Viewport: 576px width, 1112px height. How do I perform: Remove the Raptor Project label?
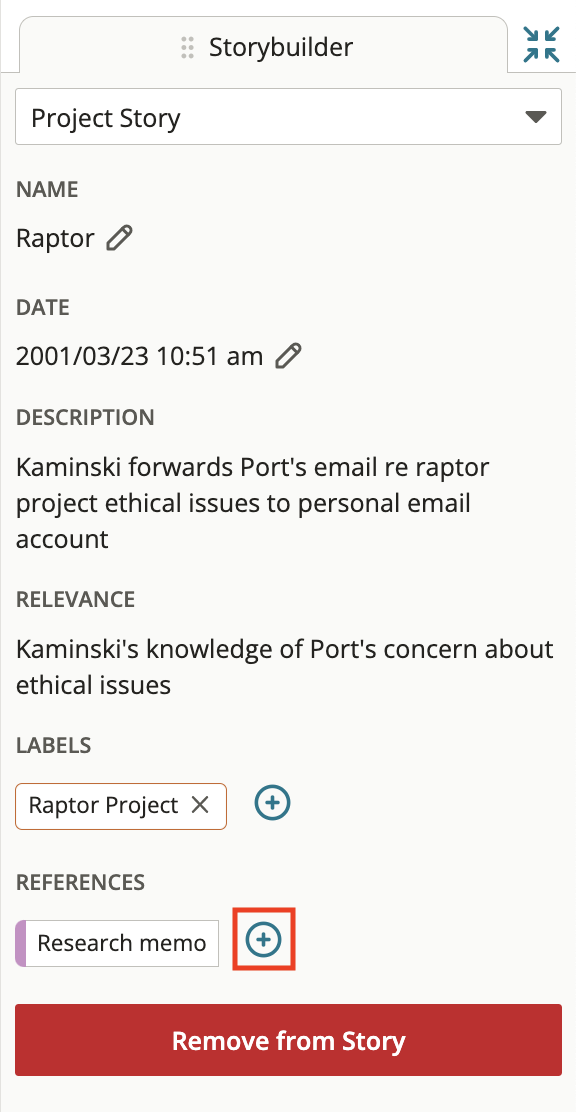(200, 805)
